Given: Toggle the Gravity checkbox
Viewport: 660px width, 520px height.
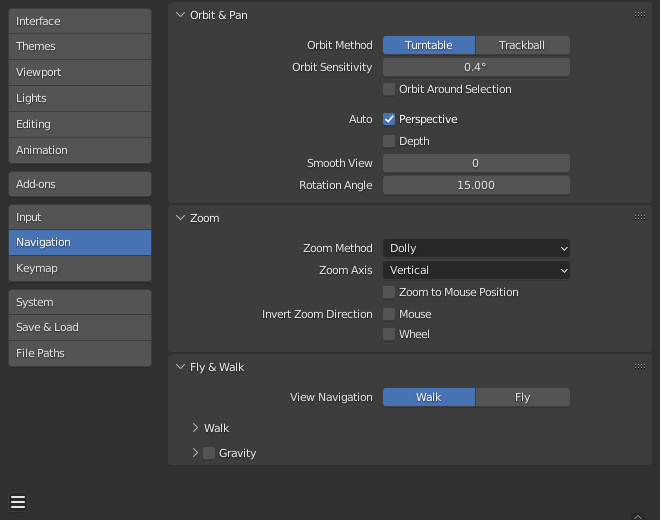Looking at the screenshot, I should 209,453.
